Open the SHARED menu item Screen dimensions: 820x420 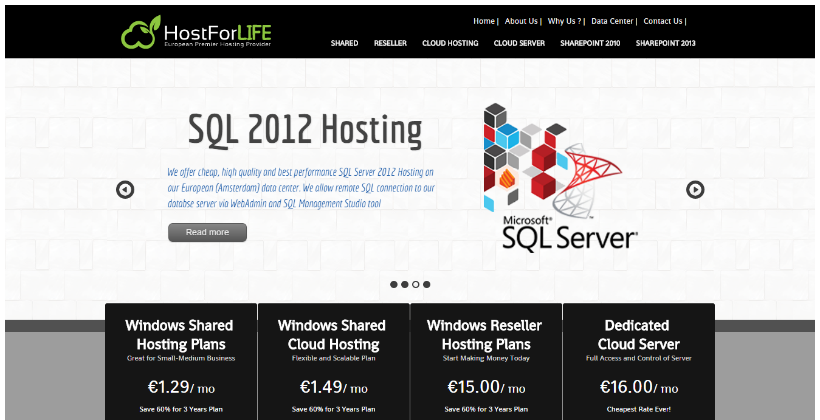pos(344,43)
